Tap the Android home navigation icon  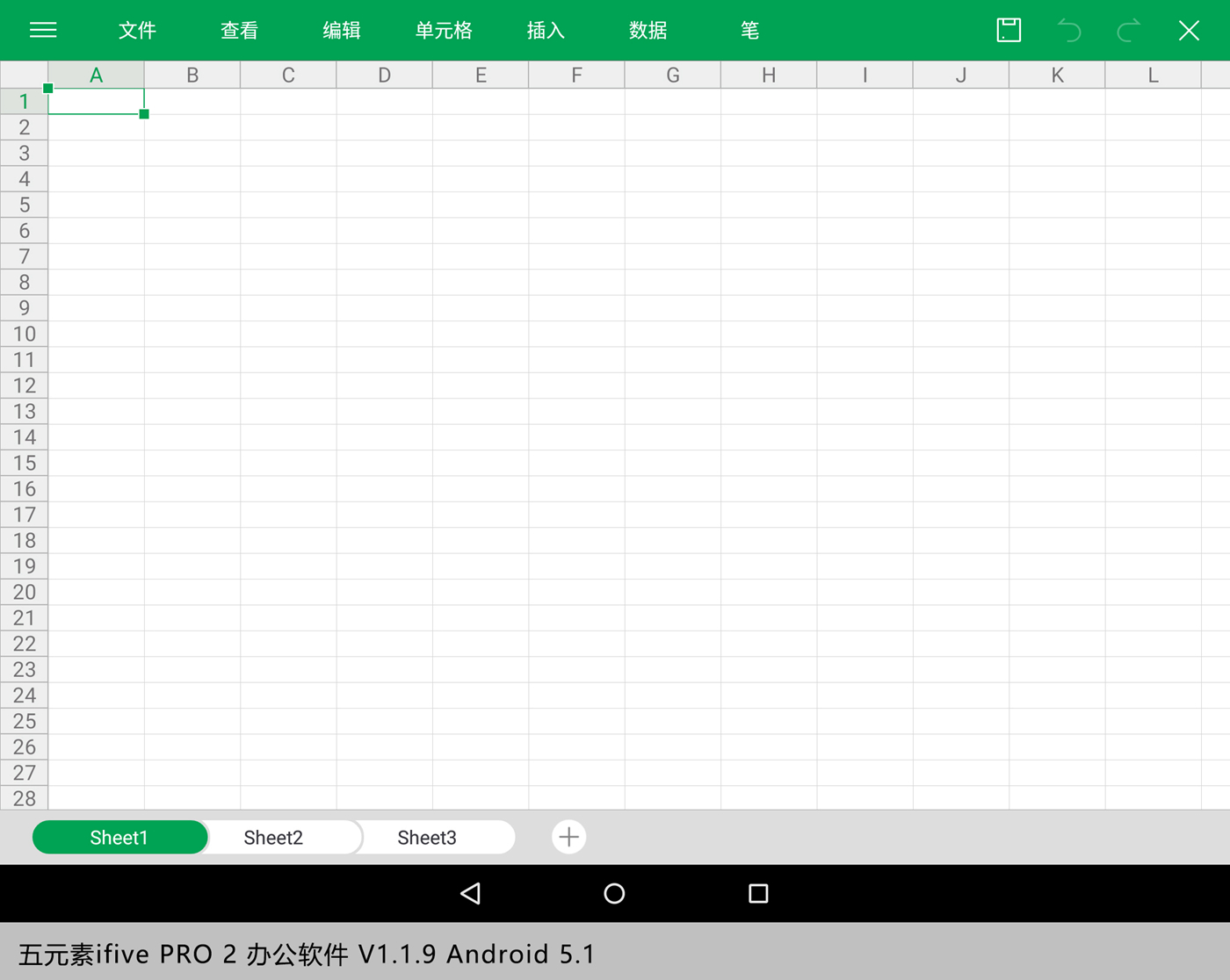[x=614, y=893]
